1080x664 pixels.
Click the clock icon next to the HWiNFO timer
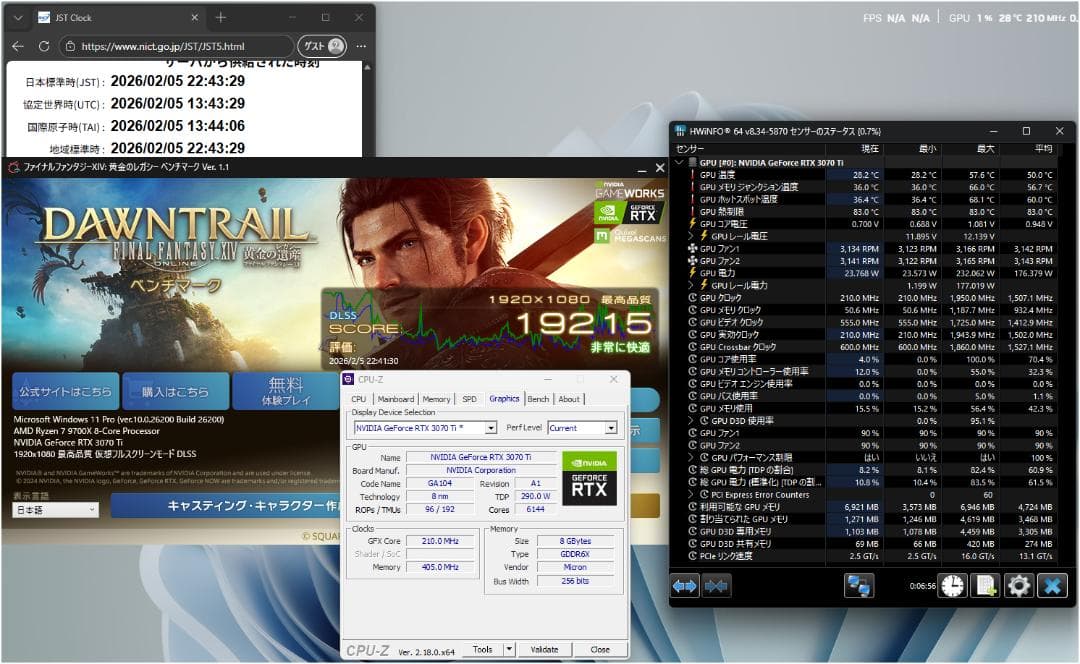click(952, 585)
